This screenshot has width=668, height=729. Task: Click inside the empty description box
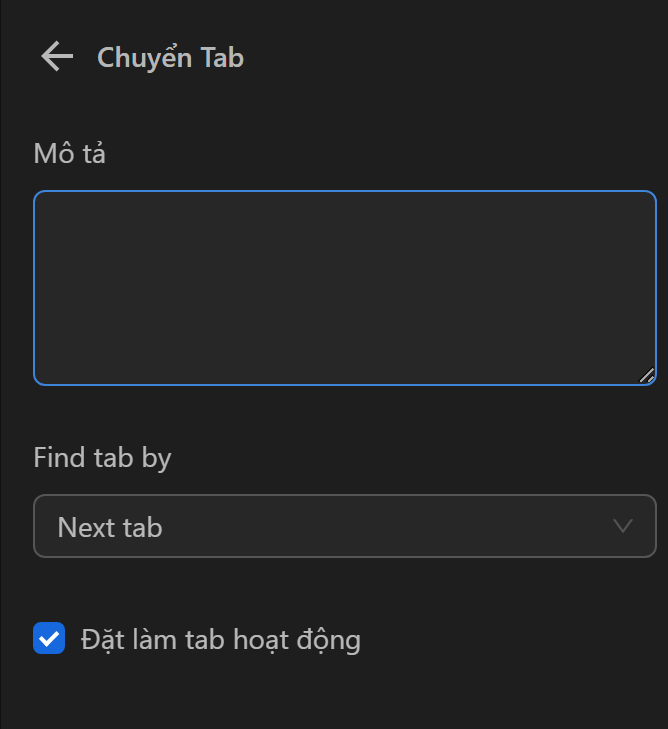tap(344, 288)
